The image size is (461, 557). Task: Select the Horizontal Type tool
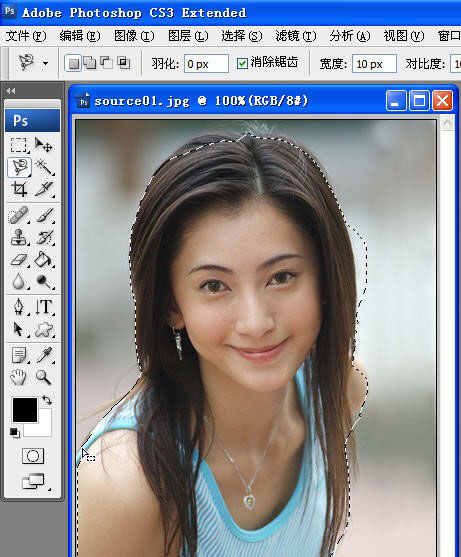pyautogui.click(x=44, y=306)
